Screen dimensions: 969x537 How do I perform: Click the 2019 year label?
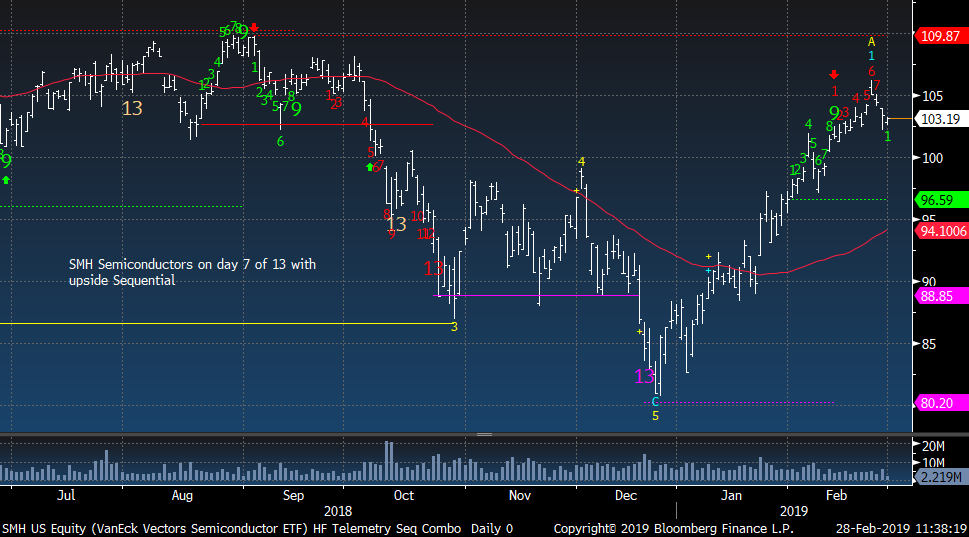pos(793,511)
